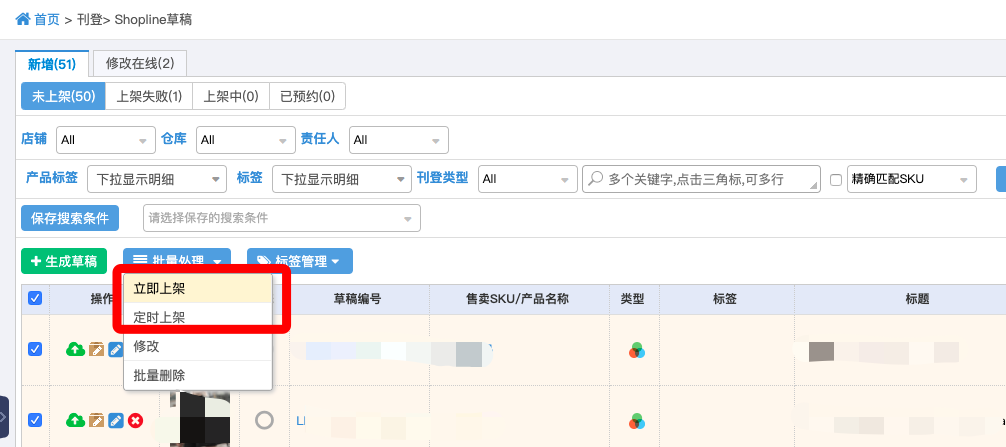Open the 首页 breadcrumb link
The image size is (1006, 447).
(47, 20)
